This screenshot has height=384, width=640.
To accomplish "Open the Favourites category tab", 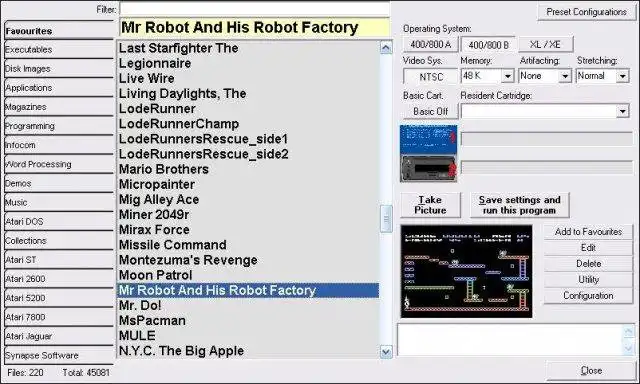I will (59, 31).
